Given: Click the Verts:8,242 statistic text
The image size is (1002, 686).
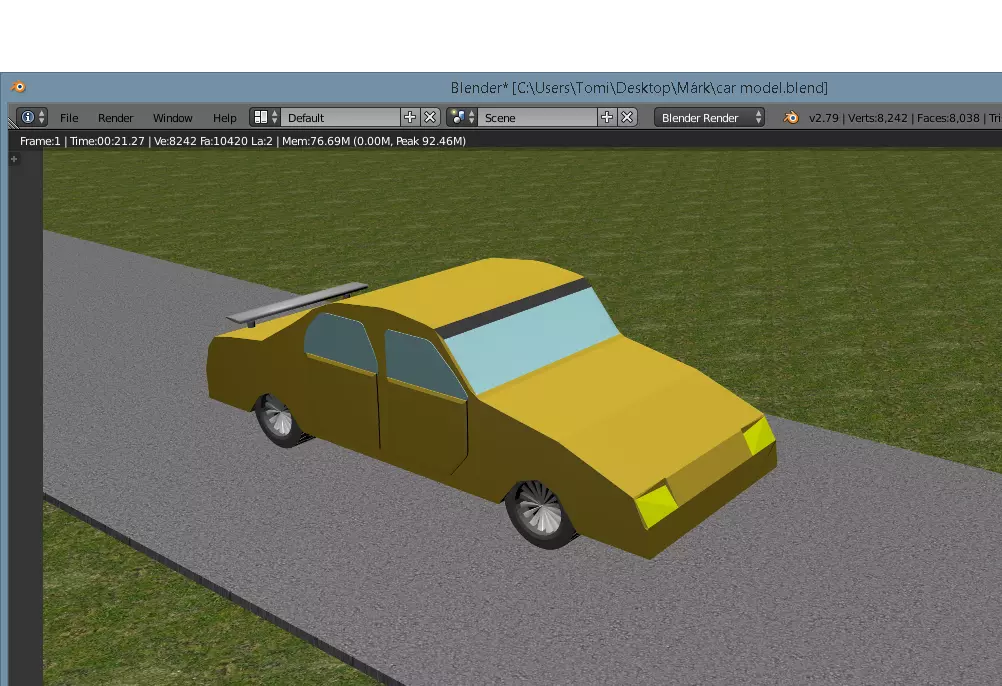Looking at the screenshot, I should 877,118.
